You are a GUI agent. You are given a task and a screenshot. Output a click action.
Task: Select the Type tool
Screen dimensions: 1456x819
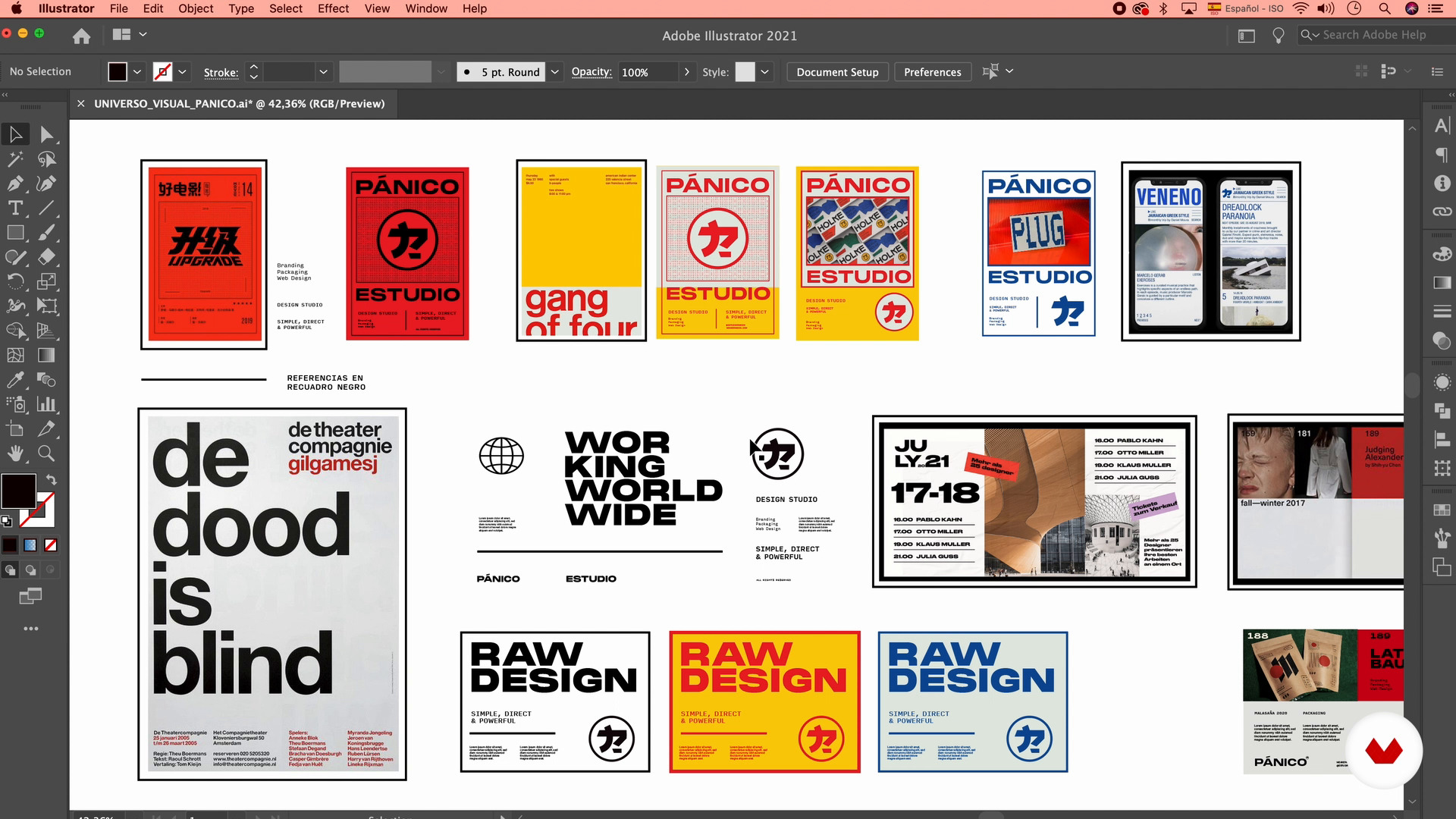(15, 208)
